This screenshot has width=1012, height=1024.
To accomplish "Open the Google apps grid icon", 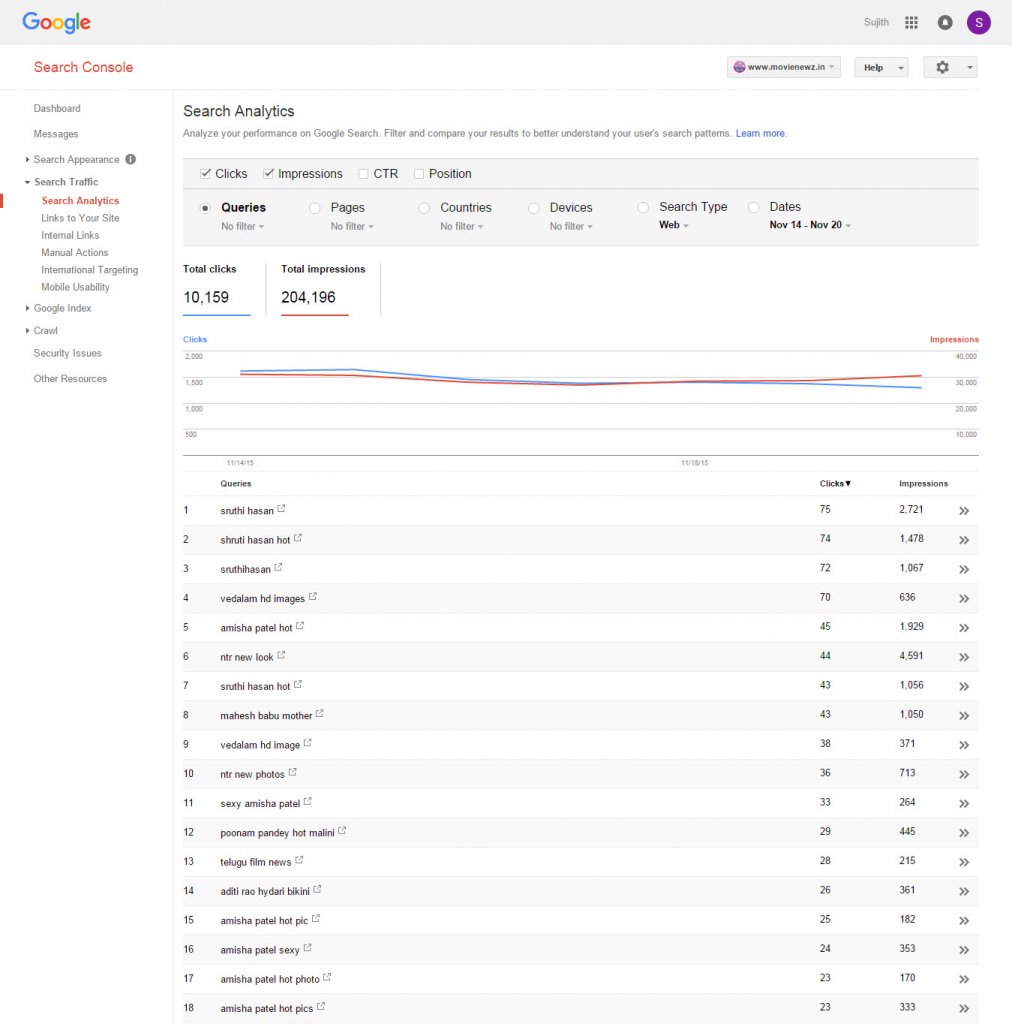I will coord(911,22).
